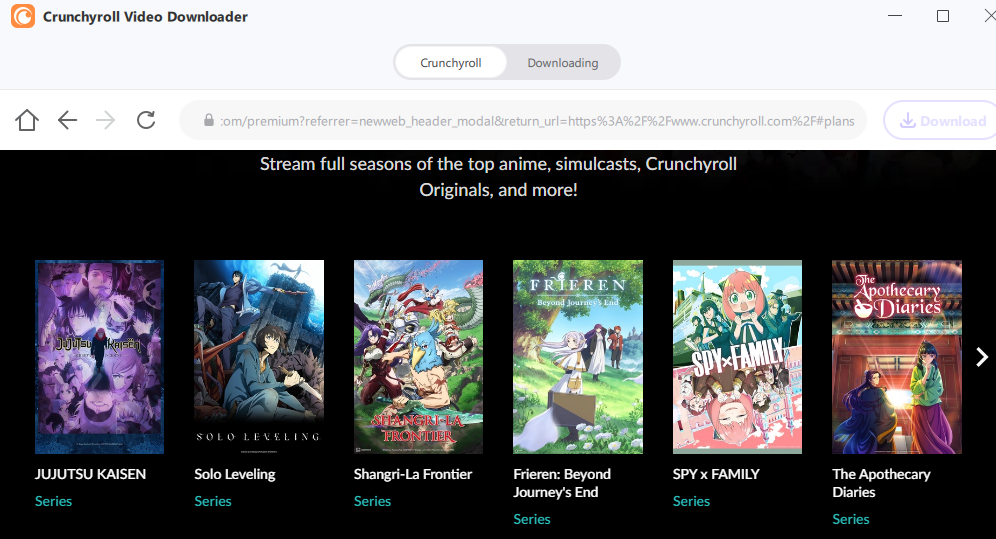
Task: Show next titles with carousel right chevron
Action: click(982, 357)
